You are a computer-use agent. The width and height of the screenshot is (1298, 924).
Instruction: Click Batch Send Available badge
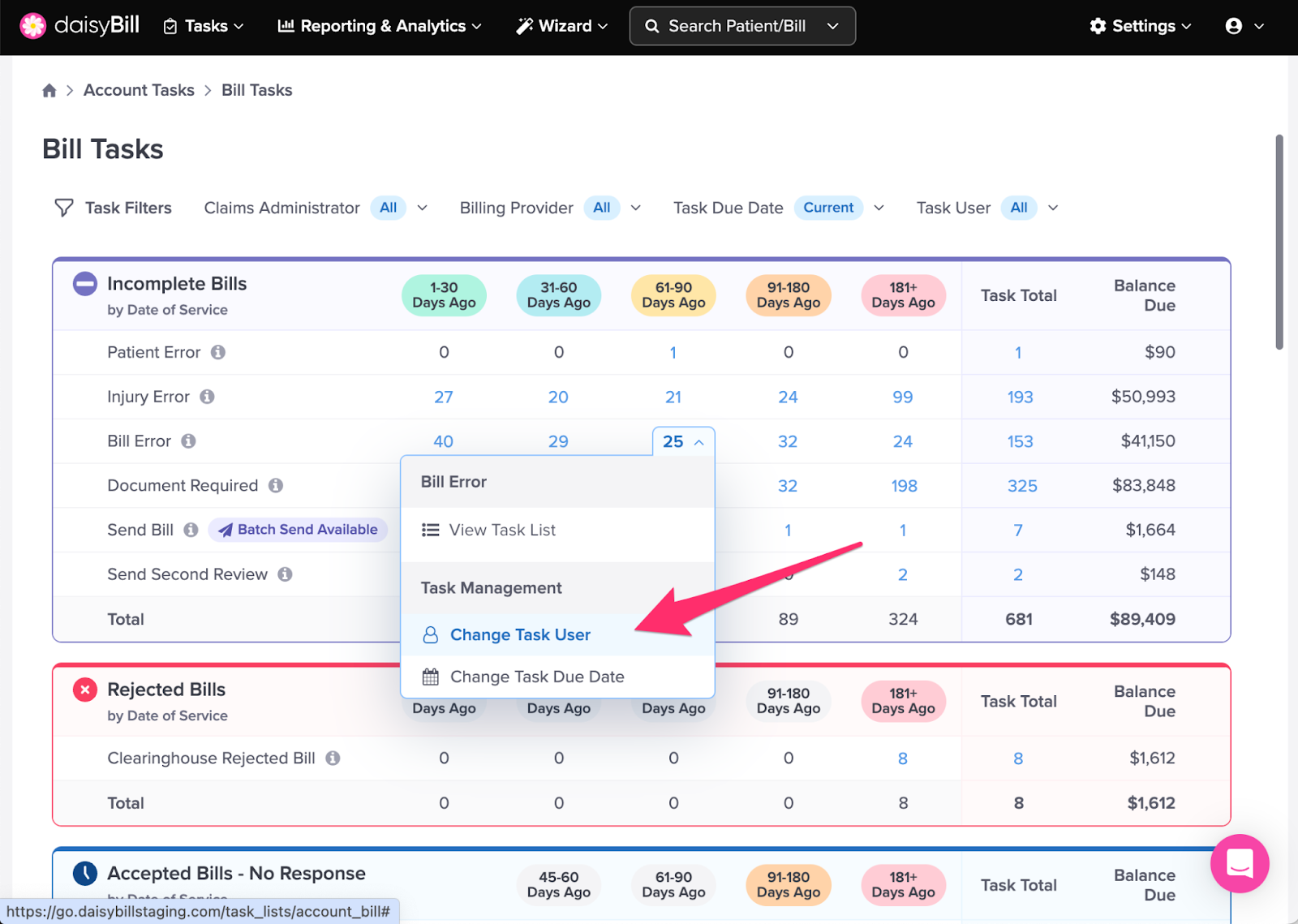click(x=299, y=530)
